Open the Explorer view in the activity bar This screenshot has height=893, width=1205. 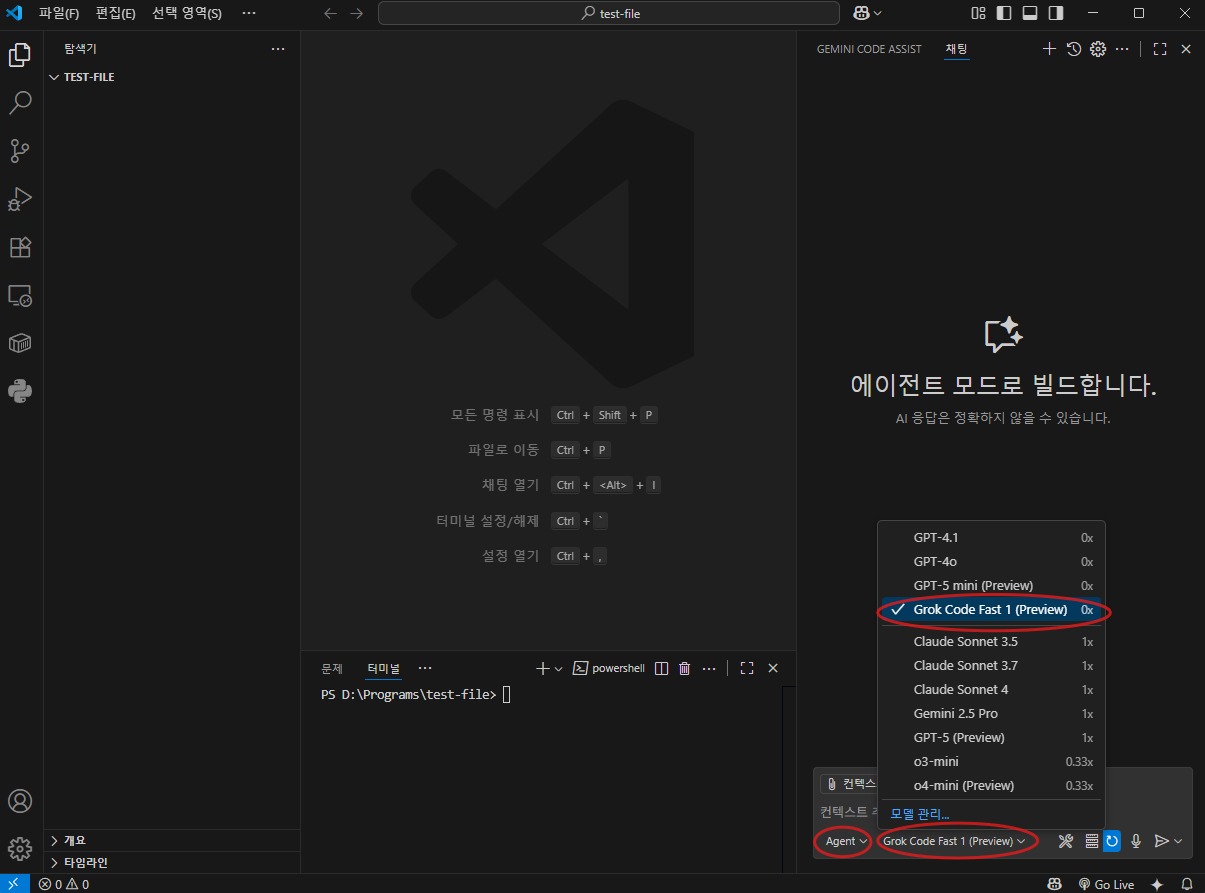(20, 54)
